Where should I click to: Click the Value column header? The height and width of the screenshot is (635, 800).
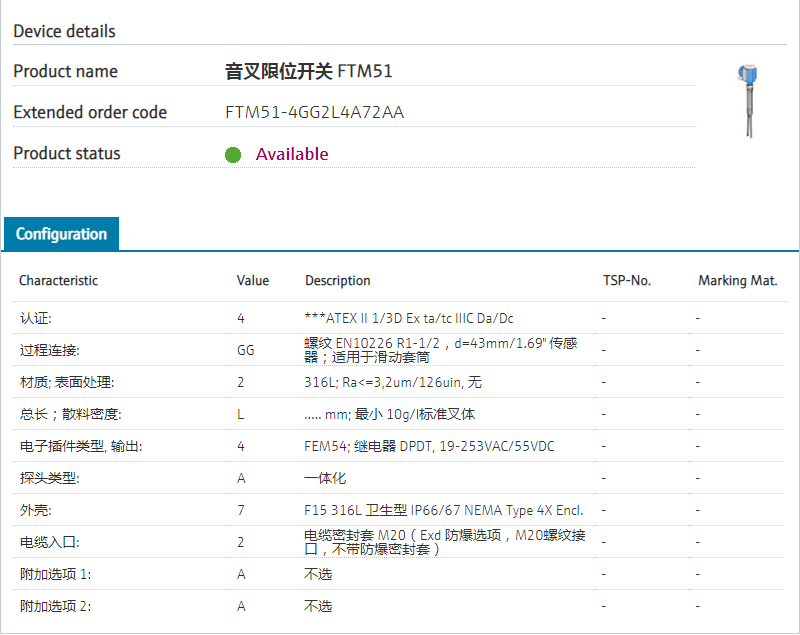tap(253, 281)
